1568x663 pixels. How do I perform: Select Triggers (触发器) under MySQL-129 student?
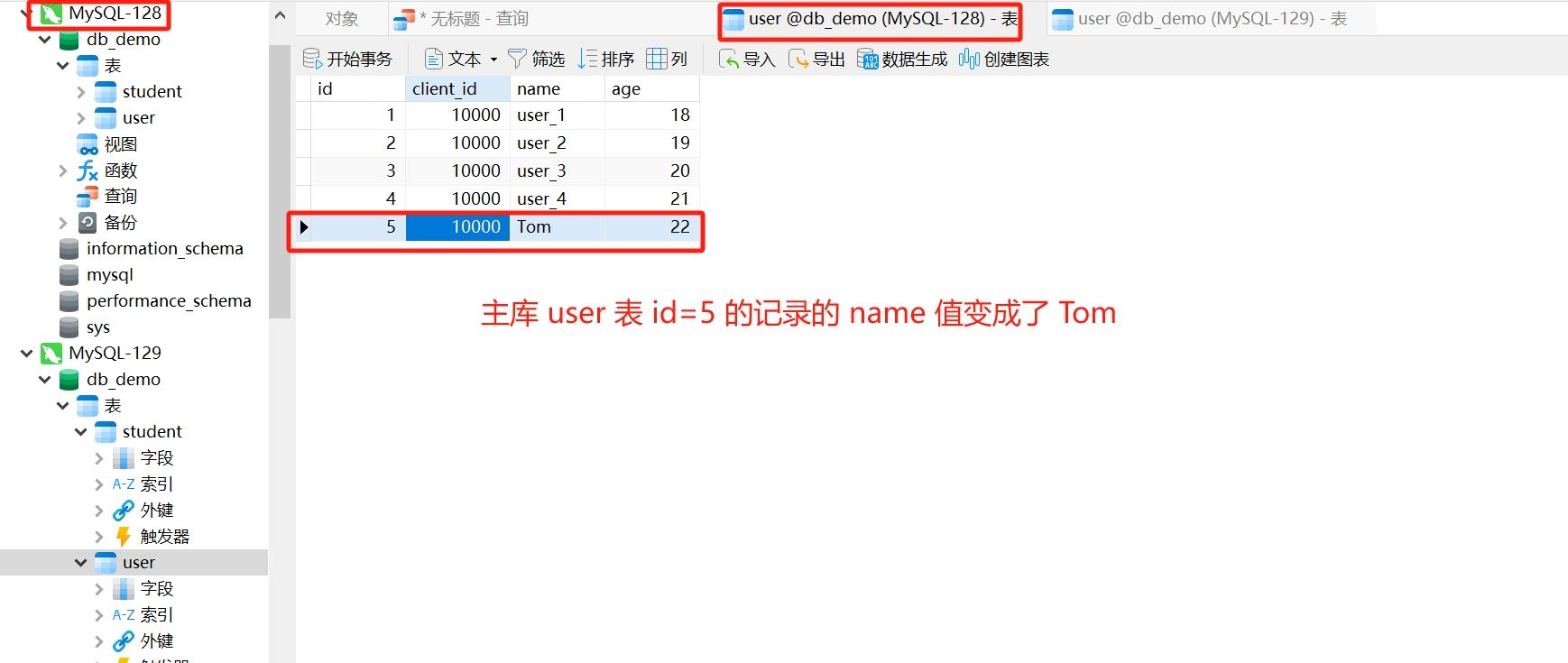tap(164, 537)
